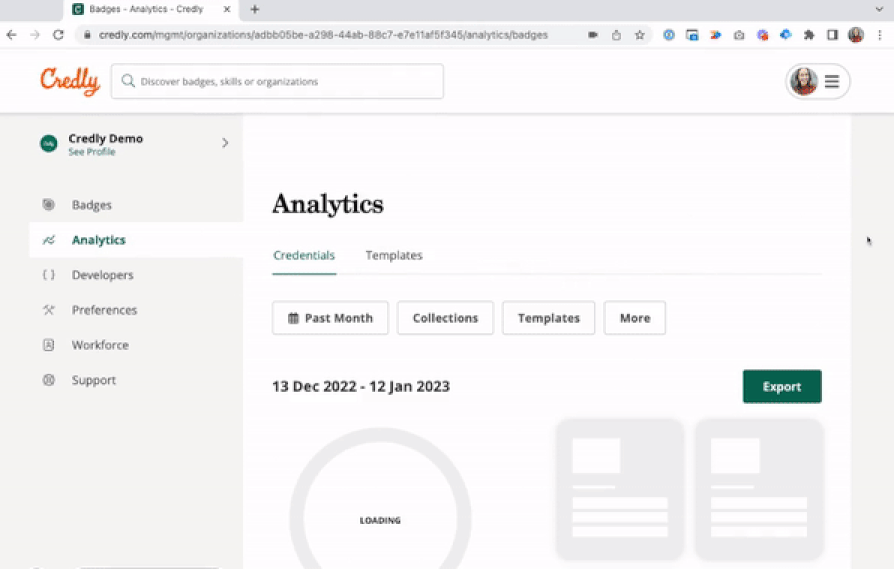The image size is (894, 569).
Task: Click the Support lifebuoy icon
Action: (48, 380)
